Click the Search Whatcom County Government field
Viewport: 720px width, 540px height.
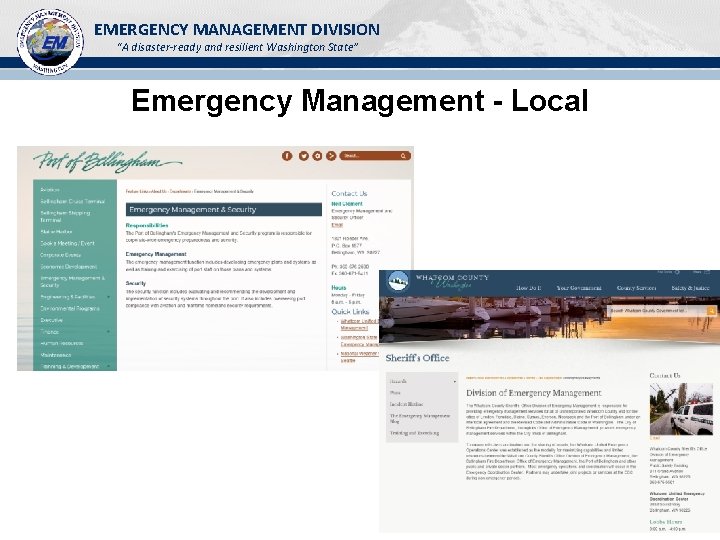657,311
